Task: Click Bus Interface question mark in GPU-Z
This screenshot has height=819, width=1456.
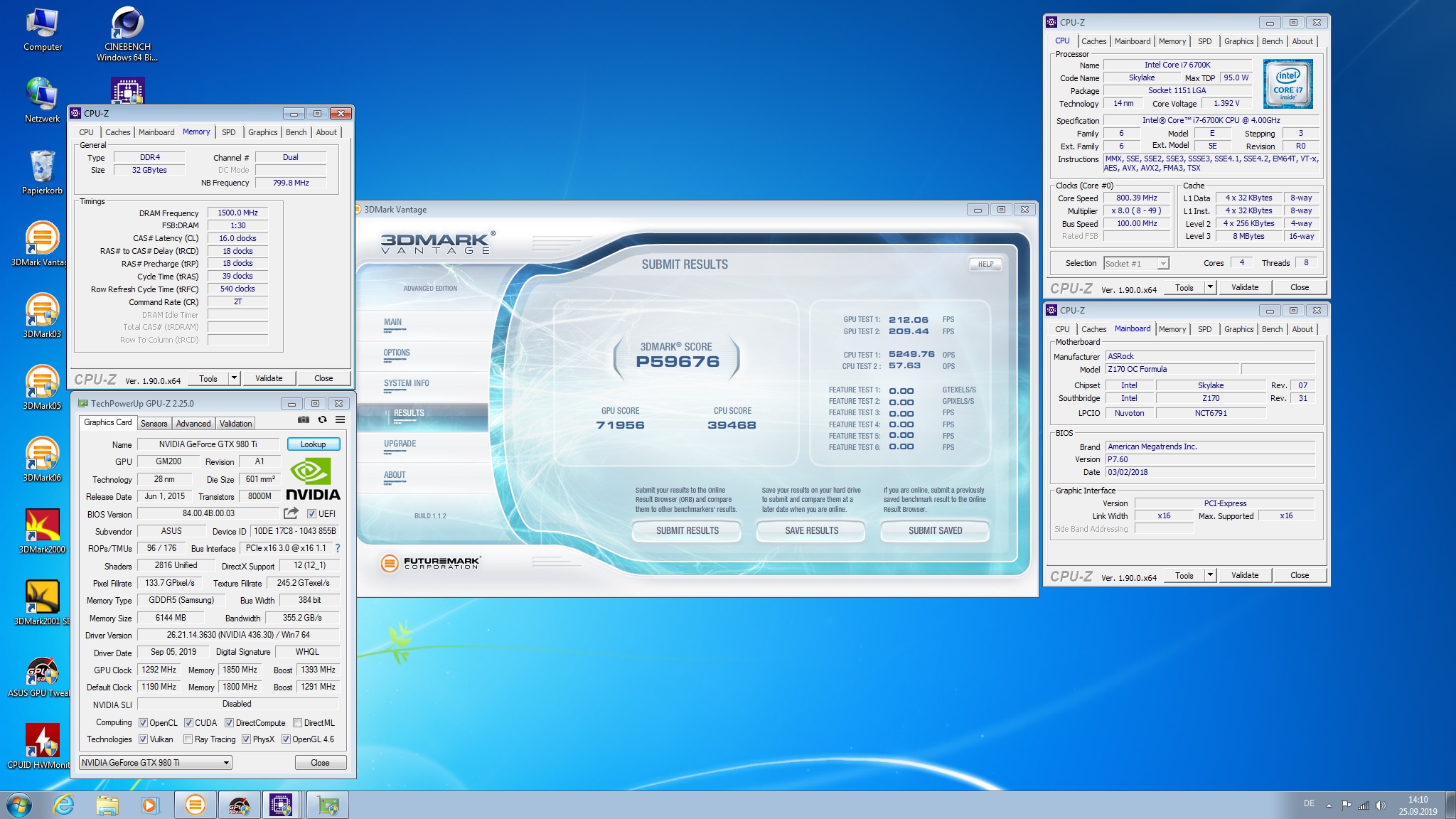Action: (338, 548)
